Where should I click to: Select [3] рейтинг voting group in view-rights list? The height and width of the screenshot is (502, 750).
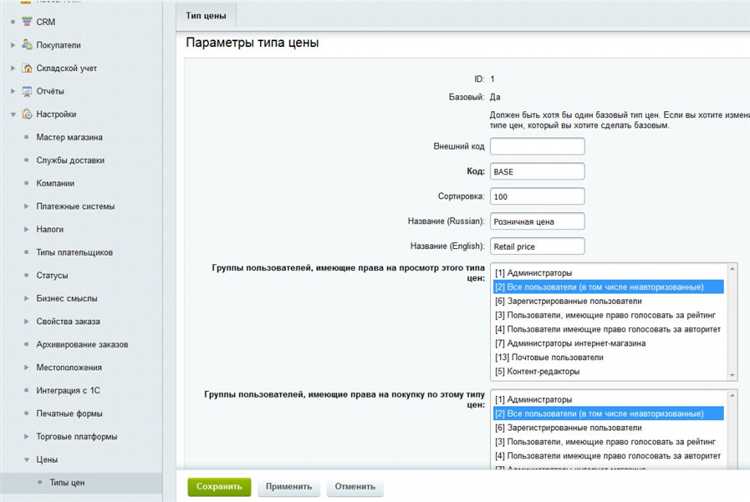click(608, 315)
